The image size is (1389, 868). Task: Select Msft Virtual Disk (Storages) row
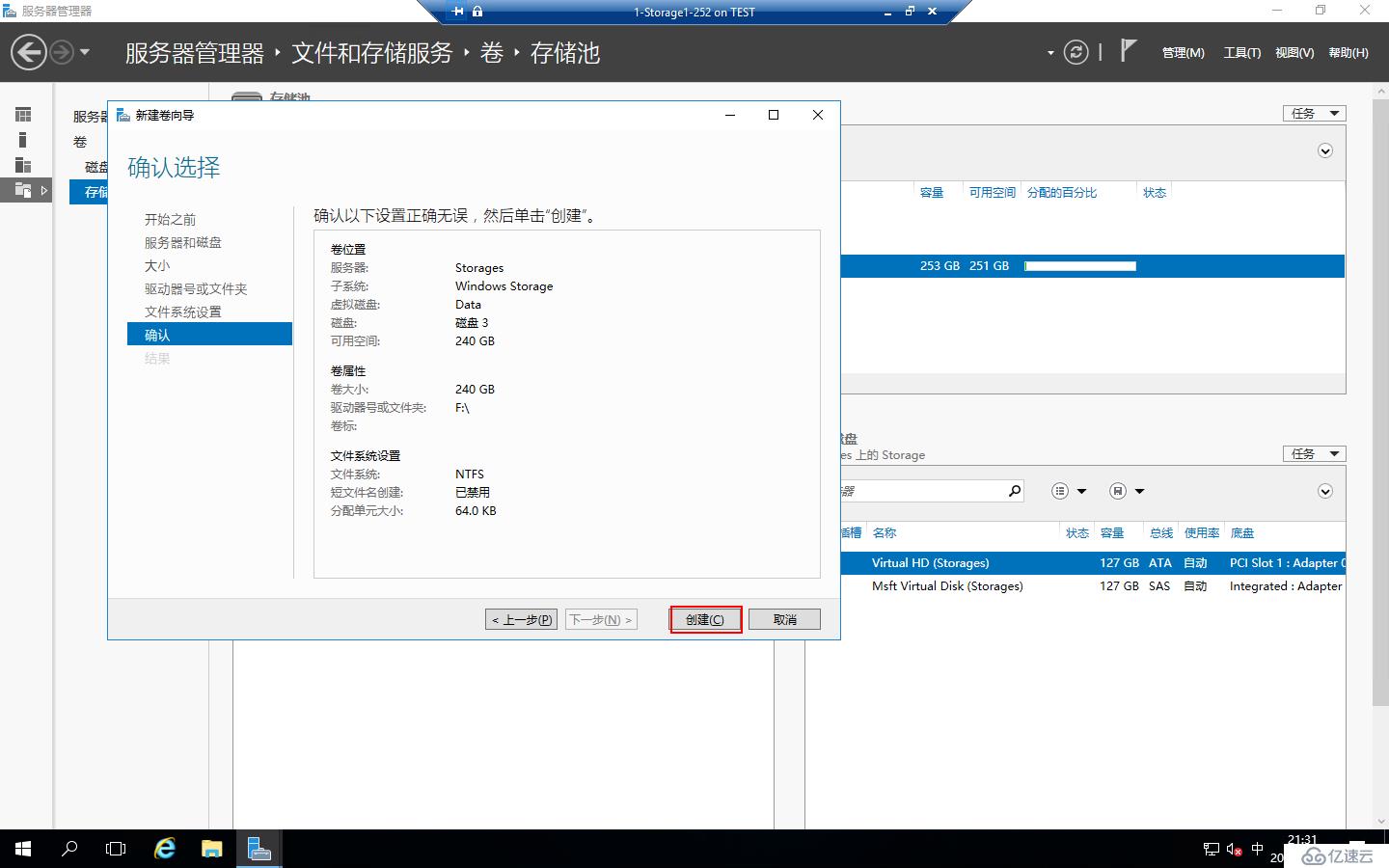pyautogui.click(x=1093, y=585)
